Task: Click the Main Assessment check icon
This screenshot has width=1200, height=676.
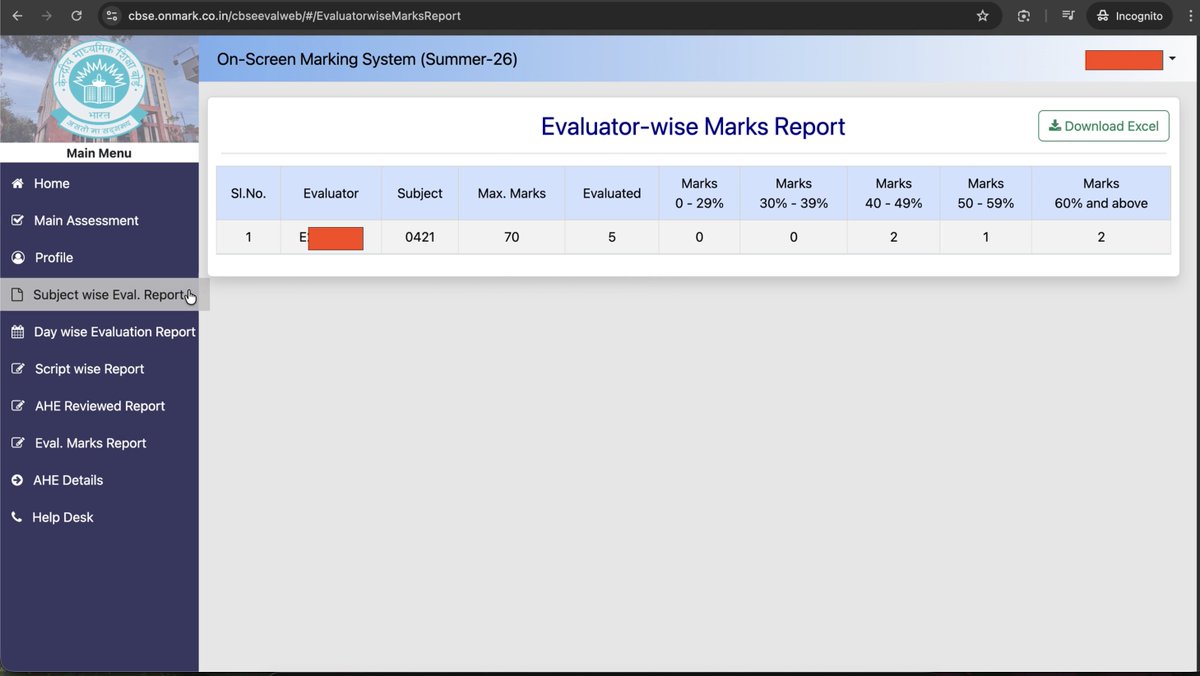Action: 17,220
